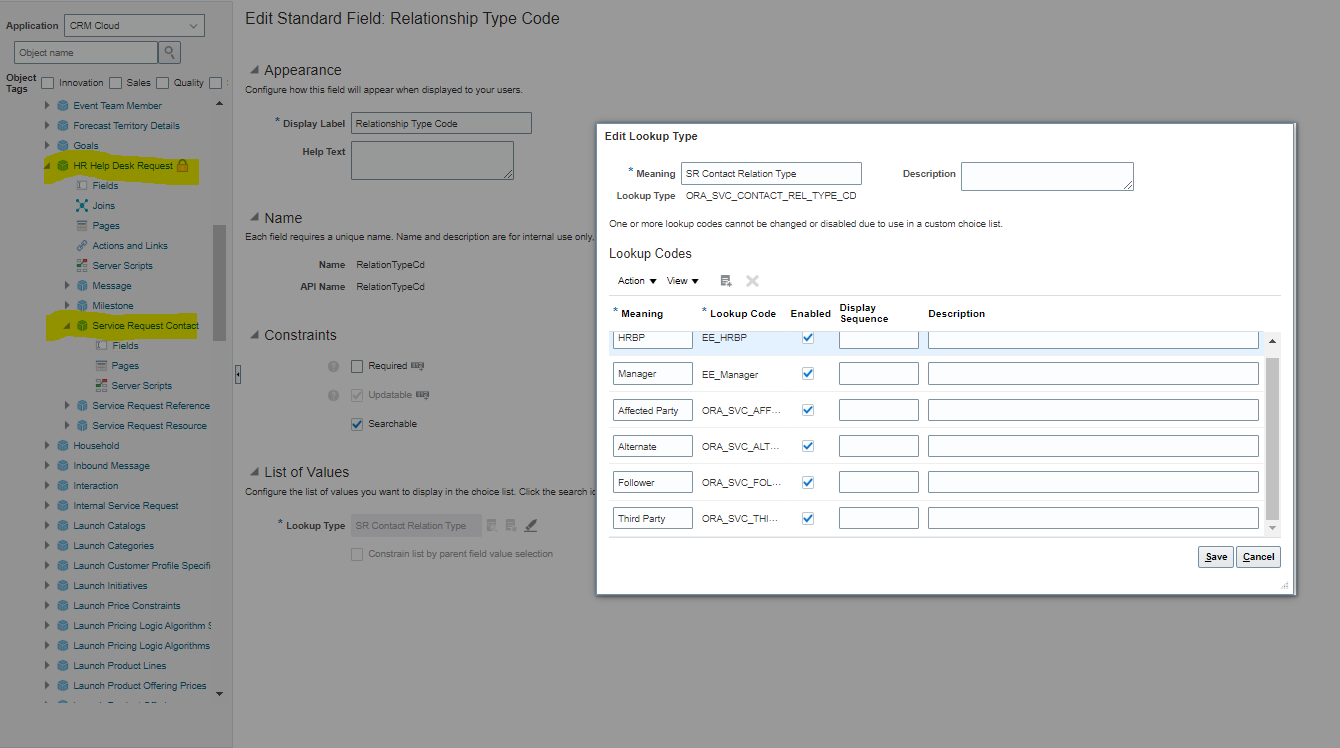Viewport: 1340px width, 748px height.
Task: Open Server Scripts under HR Help Desk Request
Action: click(x=122, y=265)
